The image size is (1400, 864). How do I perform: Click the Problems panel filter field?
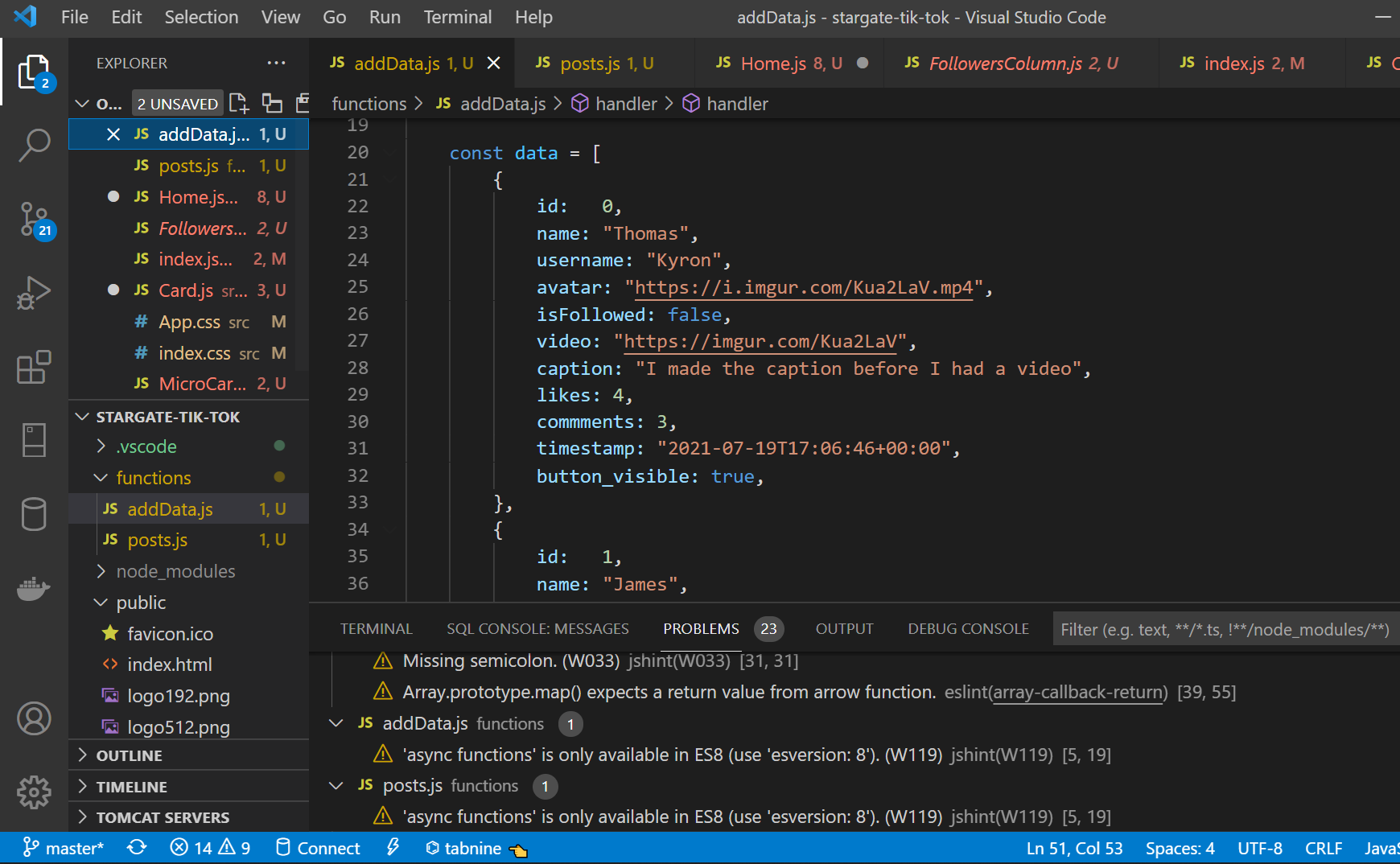coord(1223,628)
